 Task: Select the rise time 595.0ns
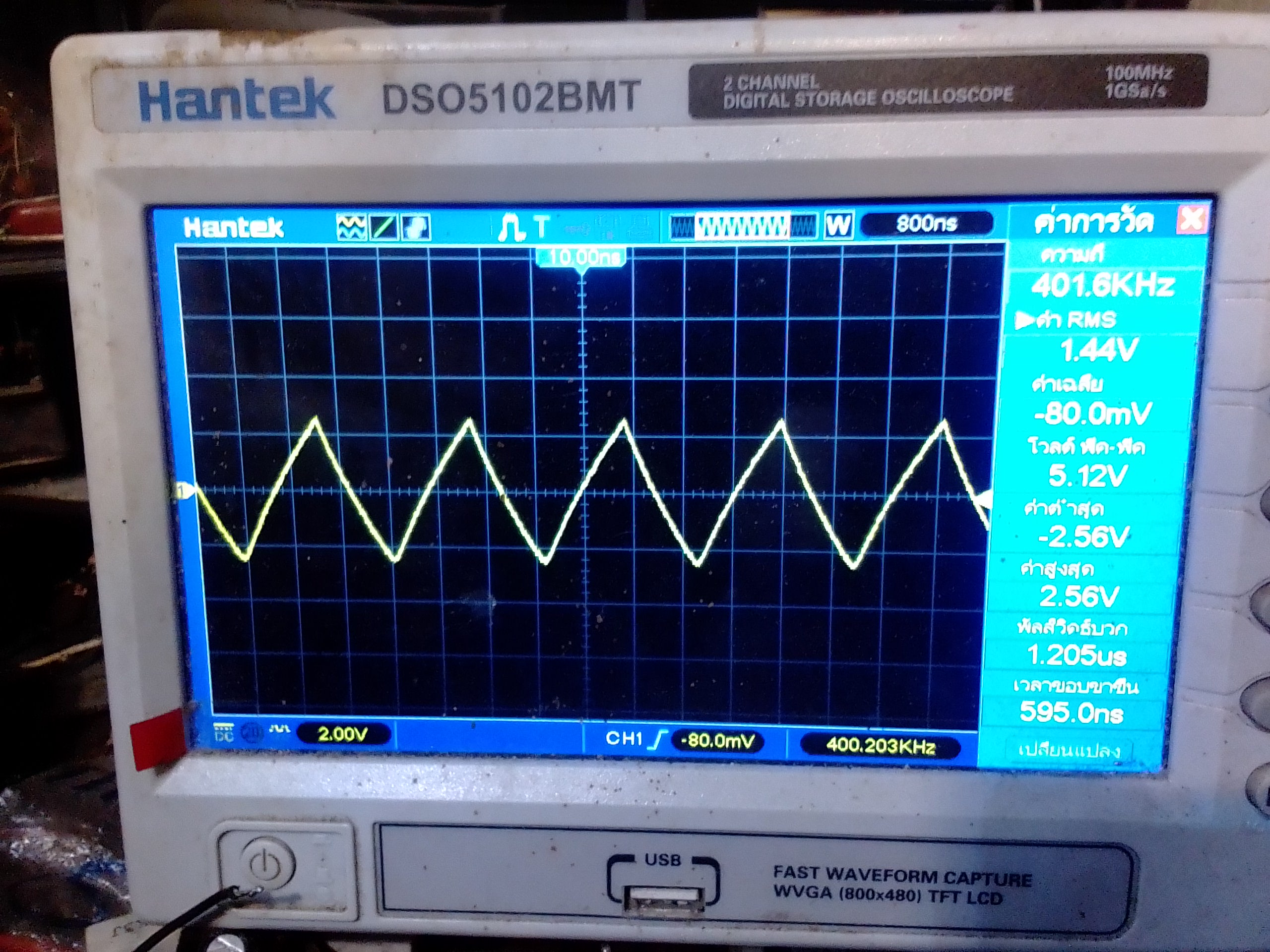[x=1072, y=714]
